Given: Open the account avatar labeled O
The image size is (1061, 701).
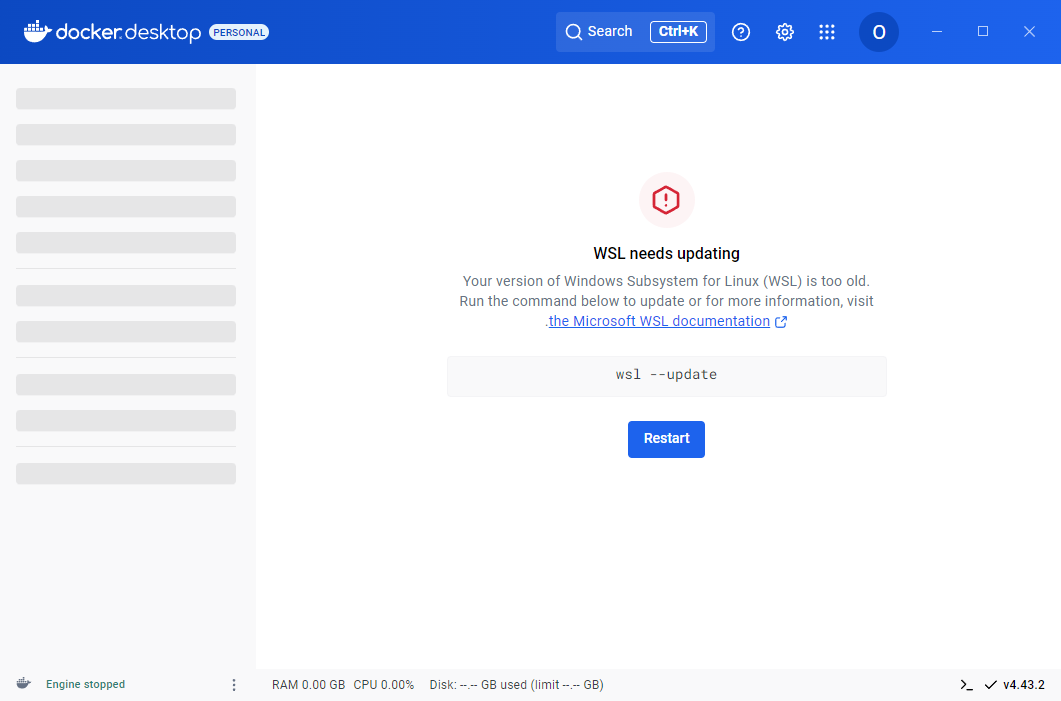Looking at the screenshot, I should (x=878, y=32).
